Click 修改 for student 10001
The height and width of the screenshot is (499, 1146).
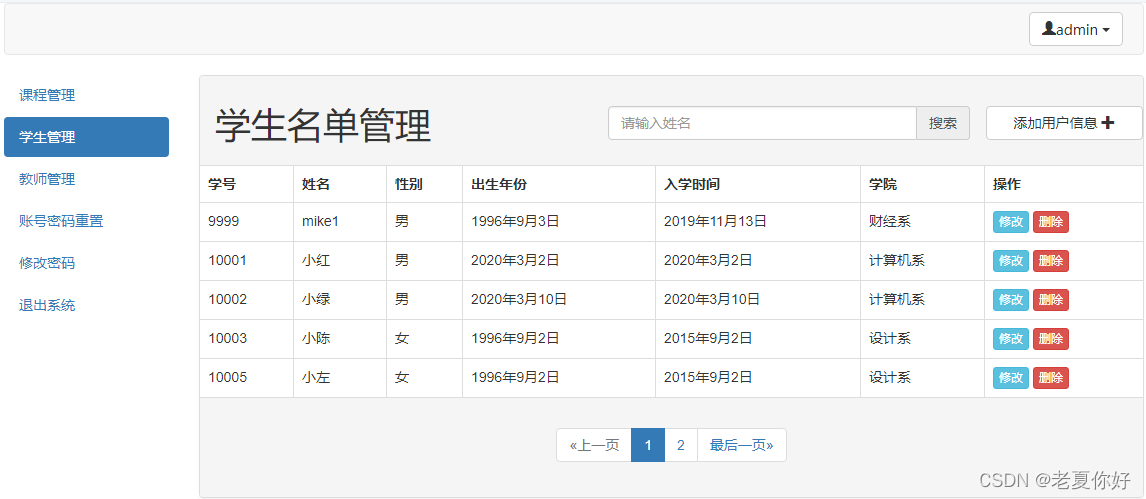(x=1011, y=260)
